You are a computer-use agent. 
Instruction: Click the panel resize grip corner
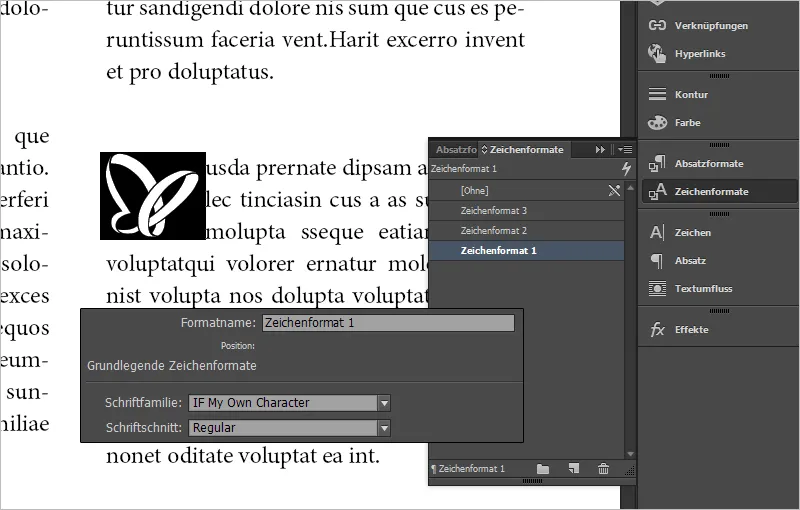[x=630, y=470]
